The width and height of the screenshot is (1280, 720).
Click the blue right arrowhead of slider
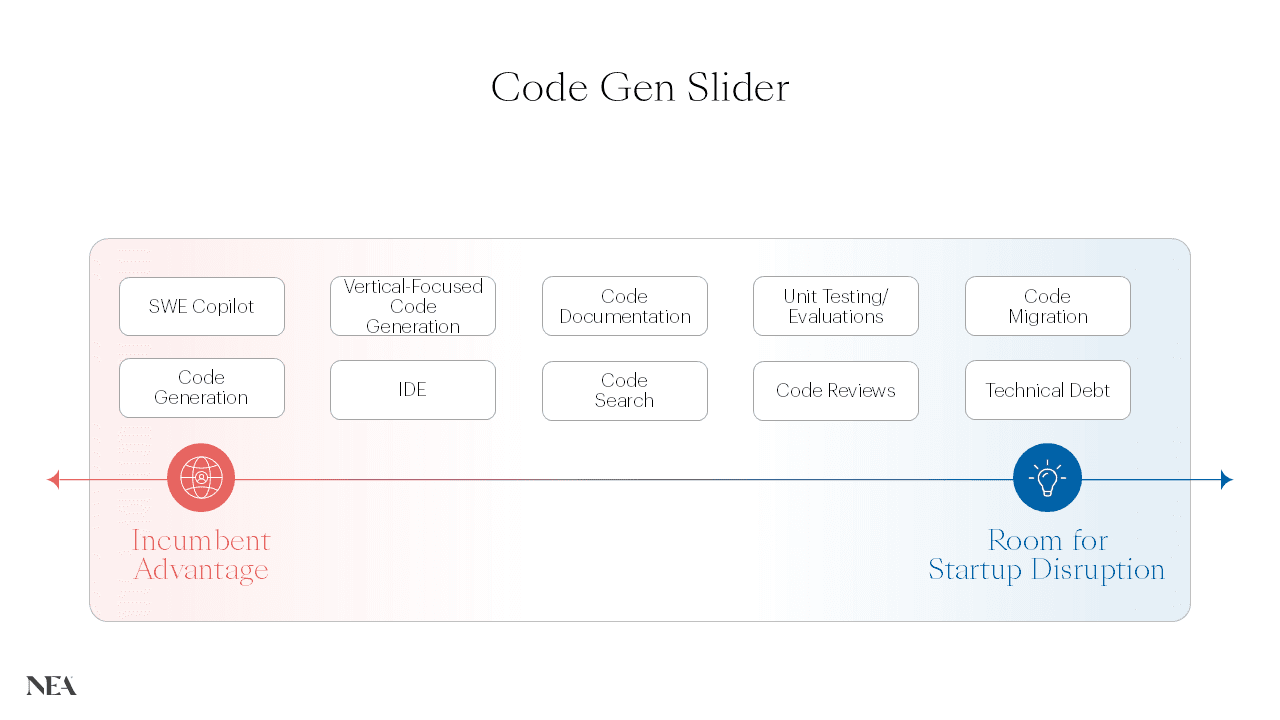pyautogui.click(x=1227, y=480)
